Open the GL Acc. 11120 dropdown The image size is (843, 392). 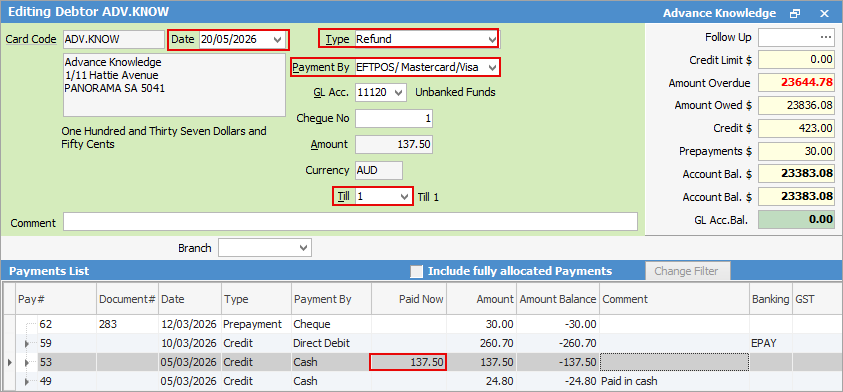pos(399,92)
